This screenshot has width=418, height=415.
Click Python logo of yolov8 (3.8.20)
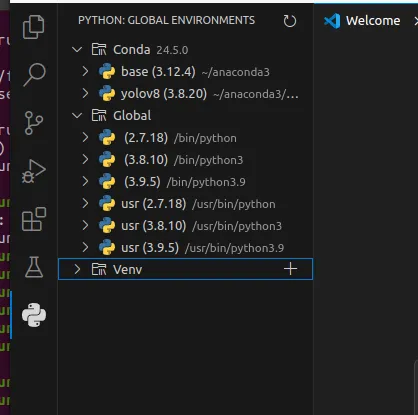pos(107,93)
